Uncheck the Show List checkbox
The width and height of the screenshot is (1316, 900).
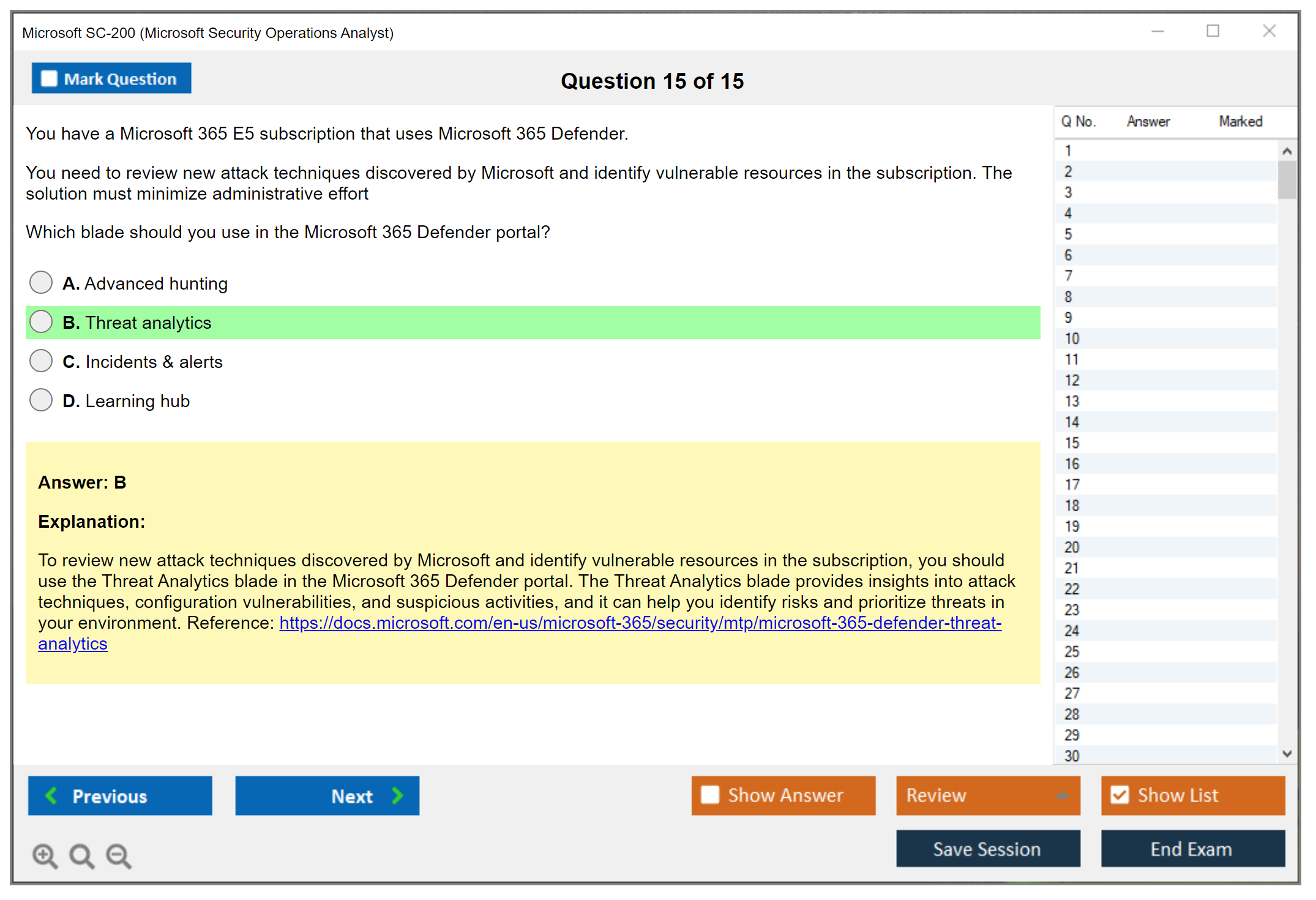pyautogui.click(x=1120, y=795)
